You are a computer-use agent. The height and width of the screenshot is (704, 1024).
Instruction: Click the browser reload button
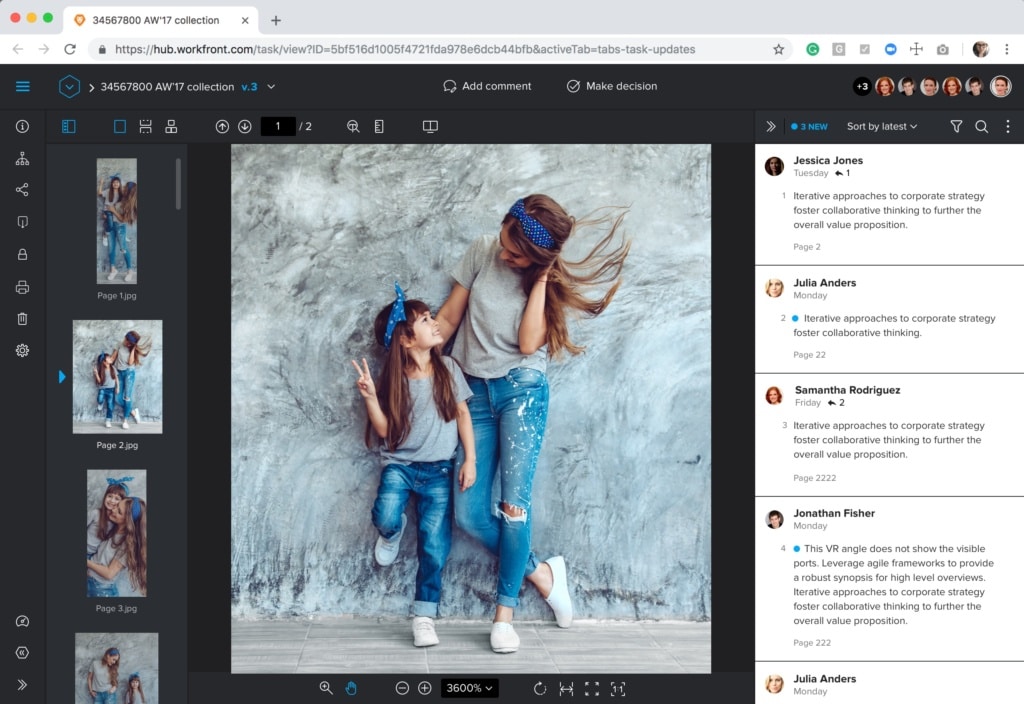tap(70, 49)
